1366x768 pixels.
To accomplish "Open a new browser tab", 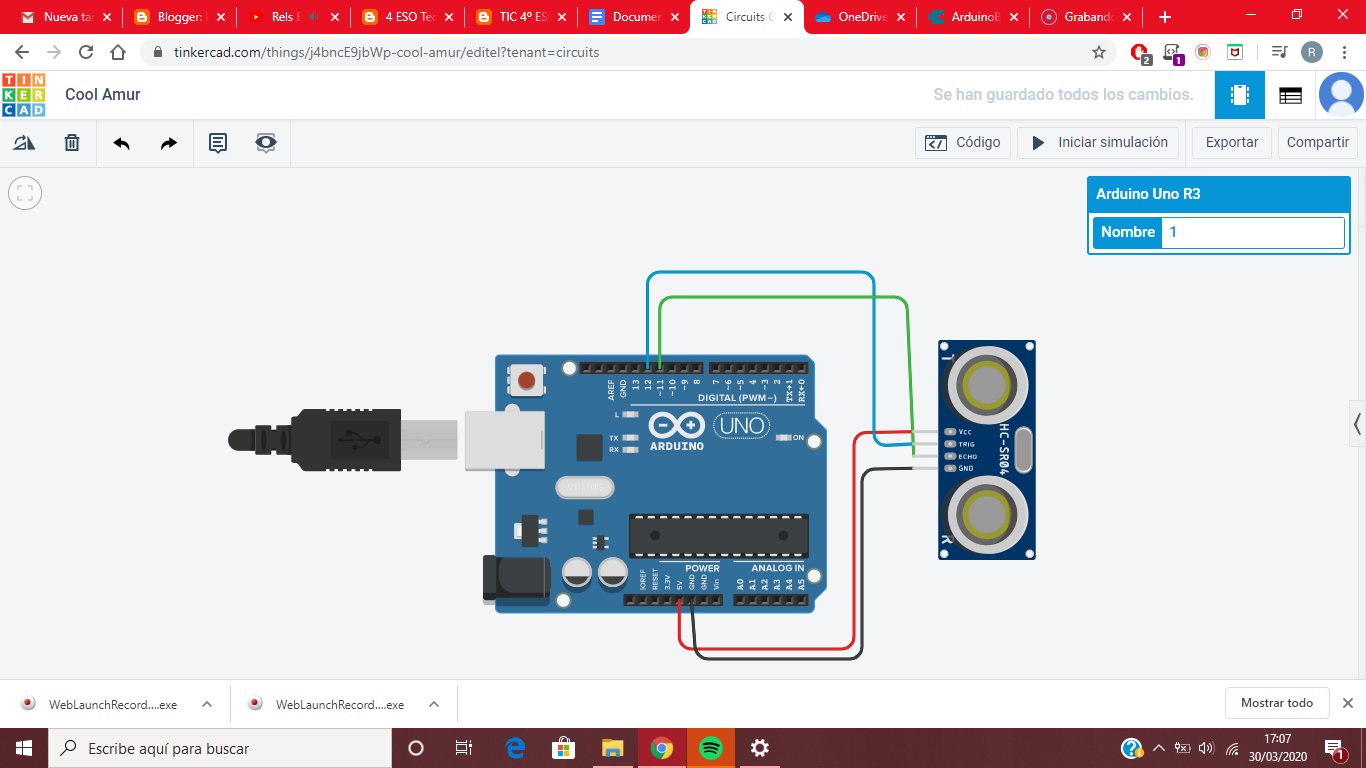I will [x=1165, y=17].
